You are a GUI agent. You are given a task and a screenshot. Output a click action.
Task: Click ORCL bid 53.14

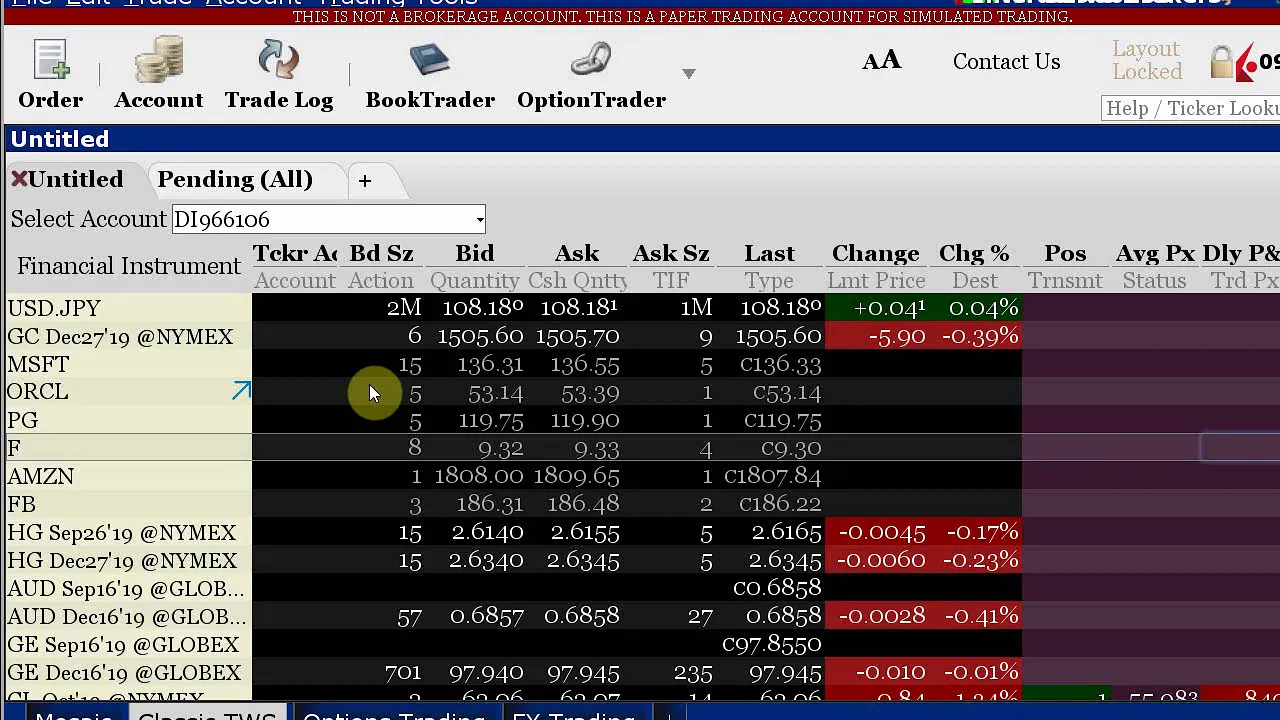pyautogui.click(x=495, y=392)
